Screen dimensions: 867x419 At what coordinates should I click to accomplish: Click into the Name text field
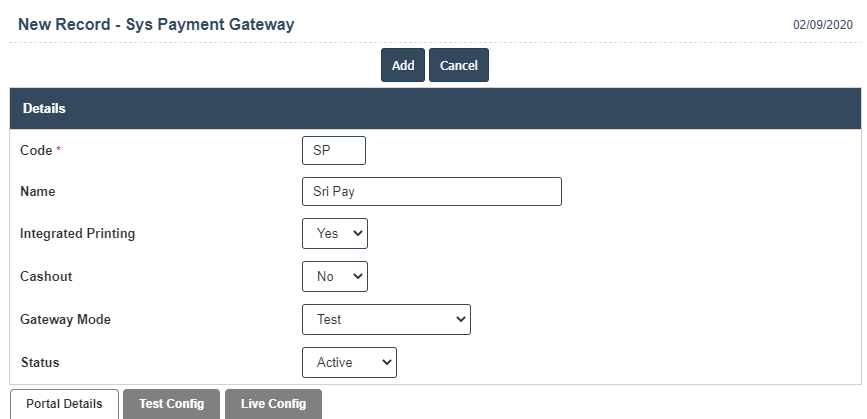431,192
